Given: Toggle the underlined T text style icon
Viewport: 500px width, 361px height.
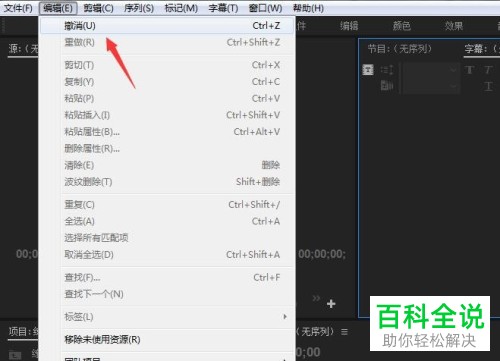Looking at the screenshot, I should [x=488, y=86].
